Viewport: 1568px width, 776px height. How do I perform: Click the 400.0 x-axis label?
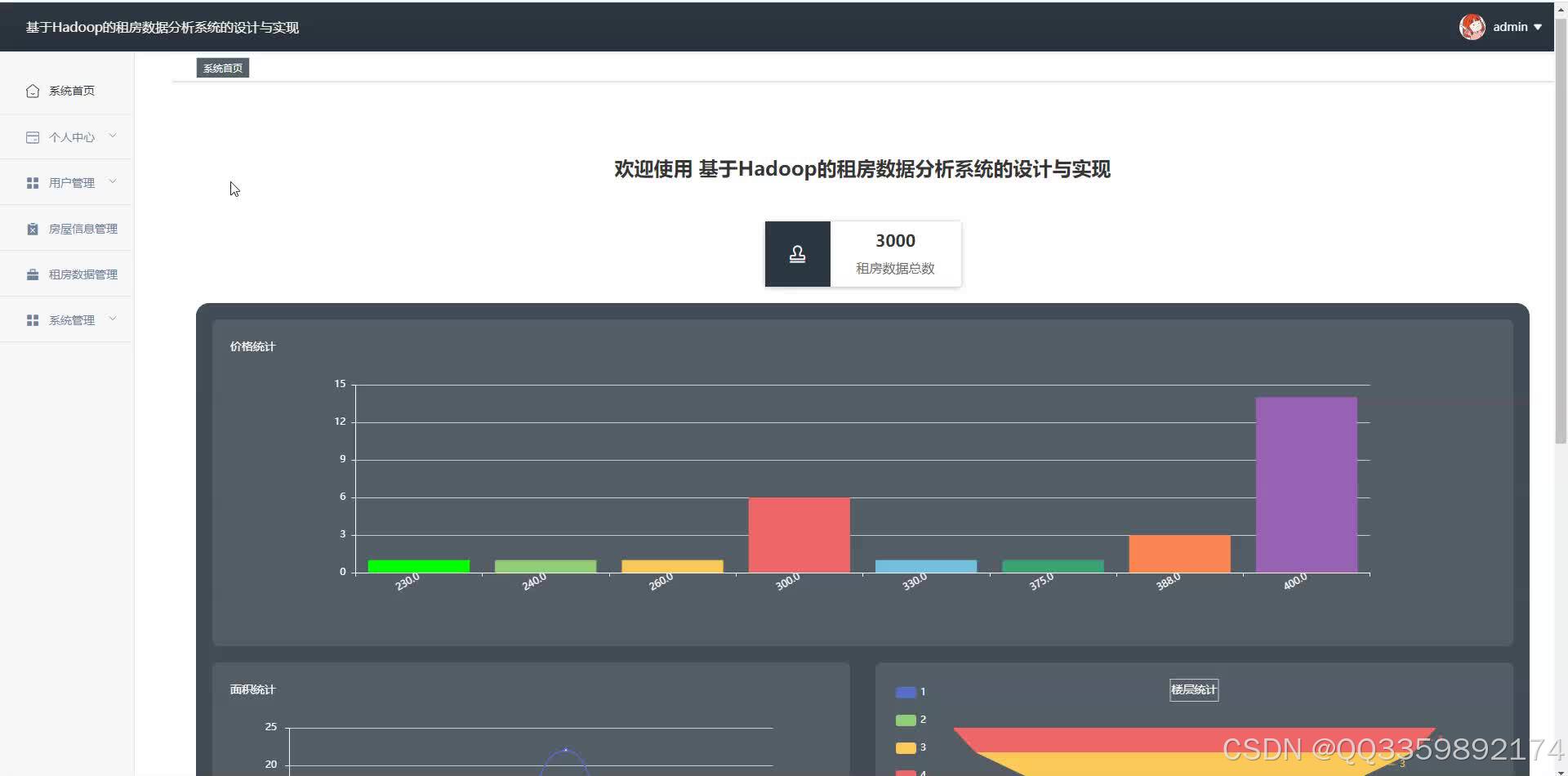(x=1294, y=582)
